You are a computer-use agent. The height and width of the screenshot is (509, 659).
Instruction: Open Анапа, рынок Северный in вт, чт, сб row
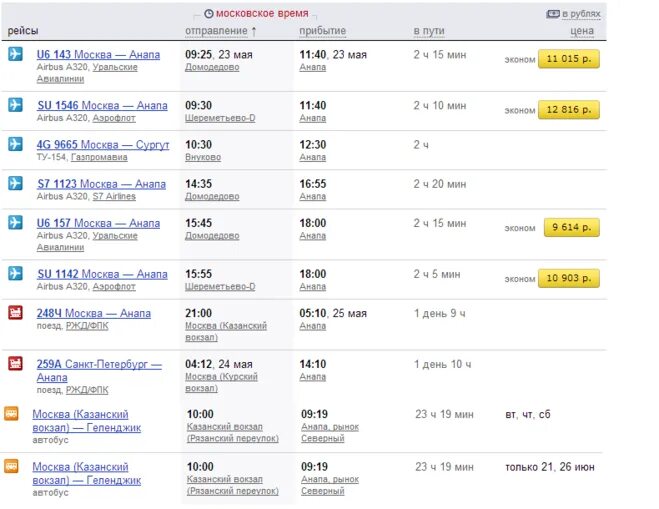coord(330,433)
